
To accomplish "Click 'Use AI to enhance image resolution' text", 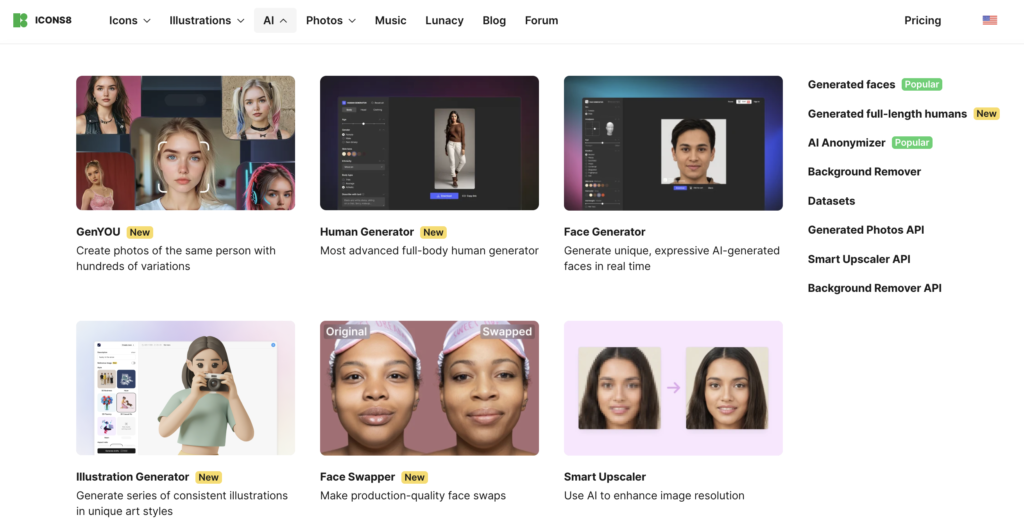I will [654, 496].
